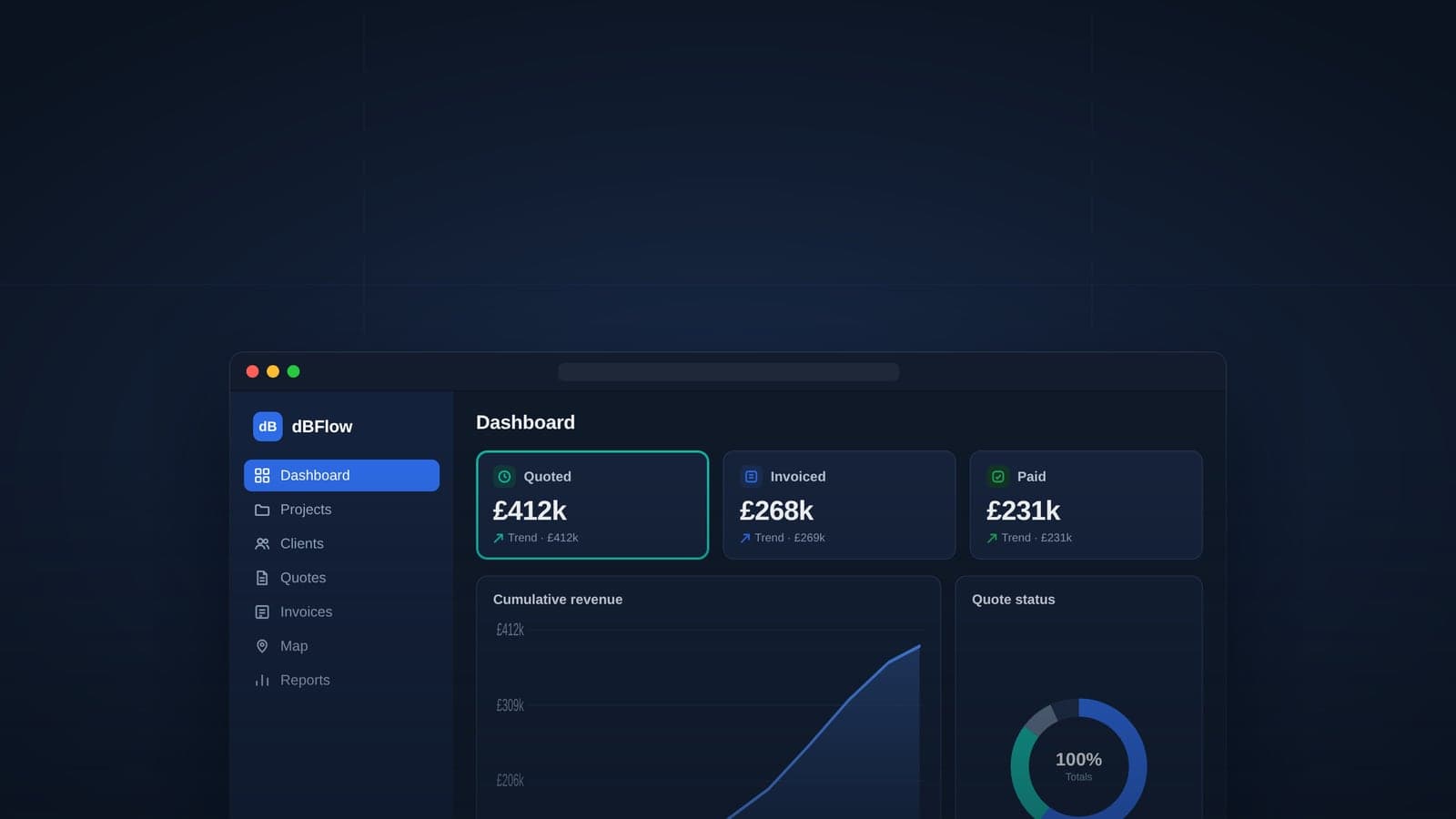This screenshot has width=1456, height=819.
Task: Click the trend arrow under £231k
Action: [992, 538]
